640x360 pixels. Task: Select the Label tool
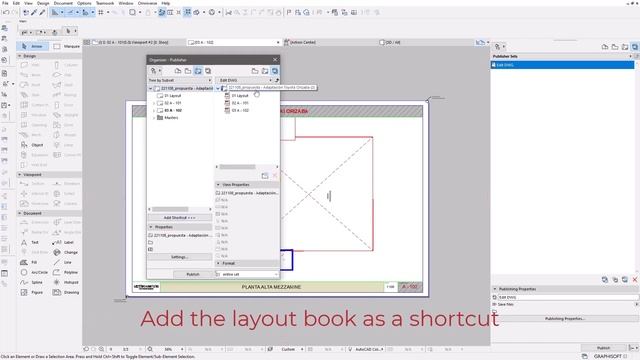point(64,242)
